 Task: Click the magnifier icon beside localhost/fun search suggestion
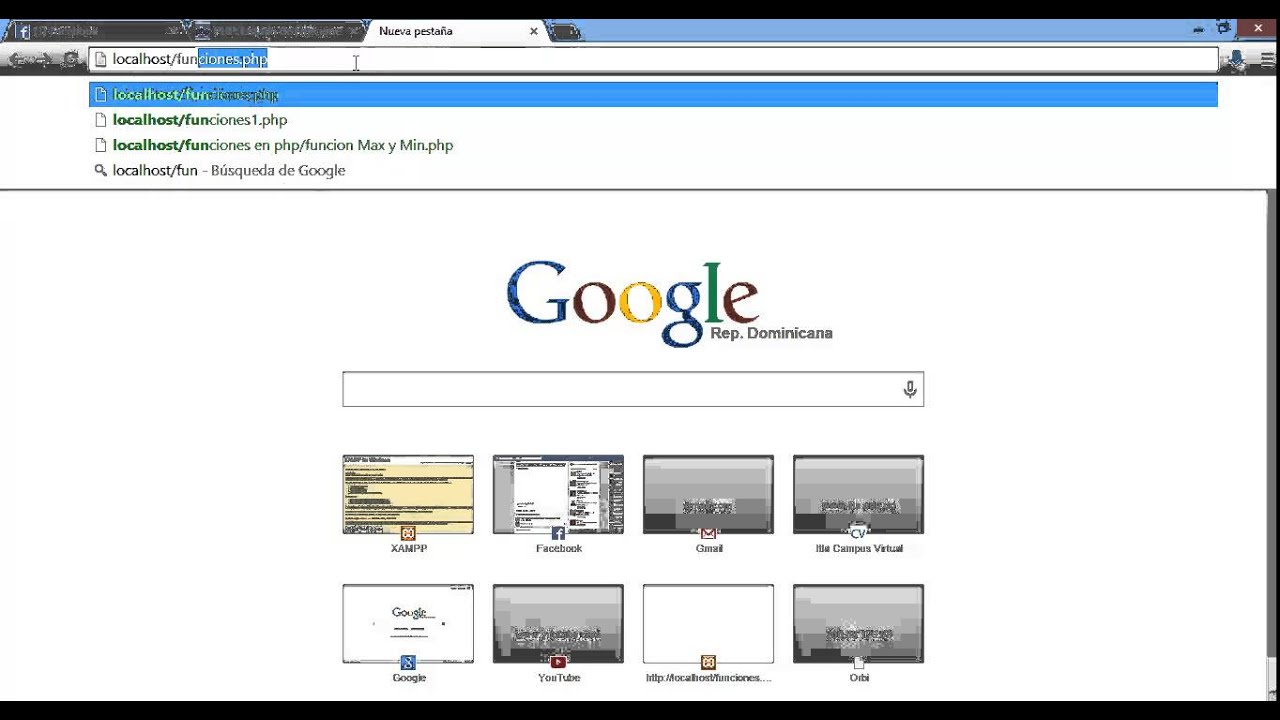100,170
